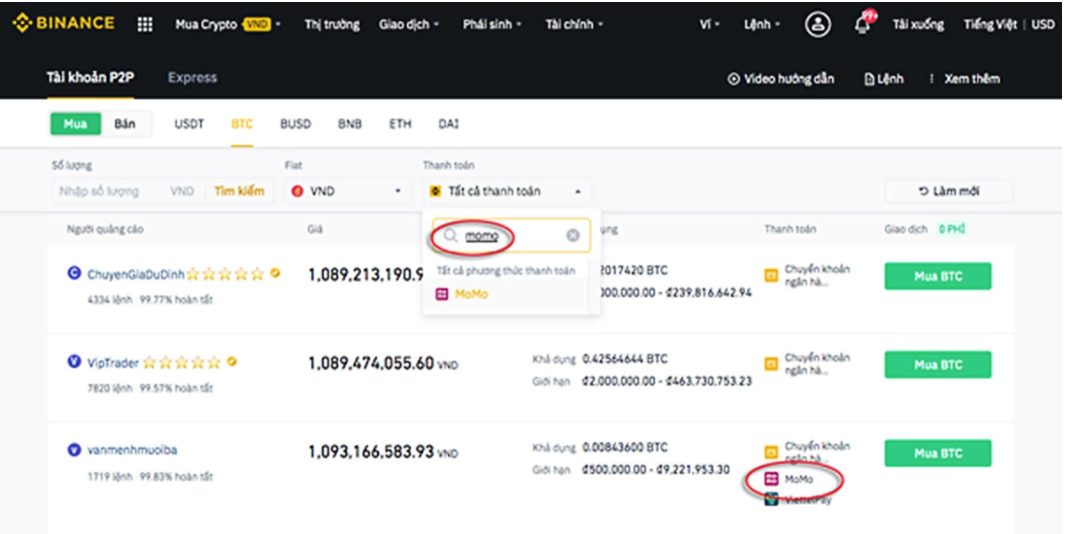1067x534 pixels.
Task: Click Tìm kiếm search button
Action: coord(239,191)
